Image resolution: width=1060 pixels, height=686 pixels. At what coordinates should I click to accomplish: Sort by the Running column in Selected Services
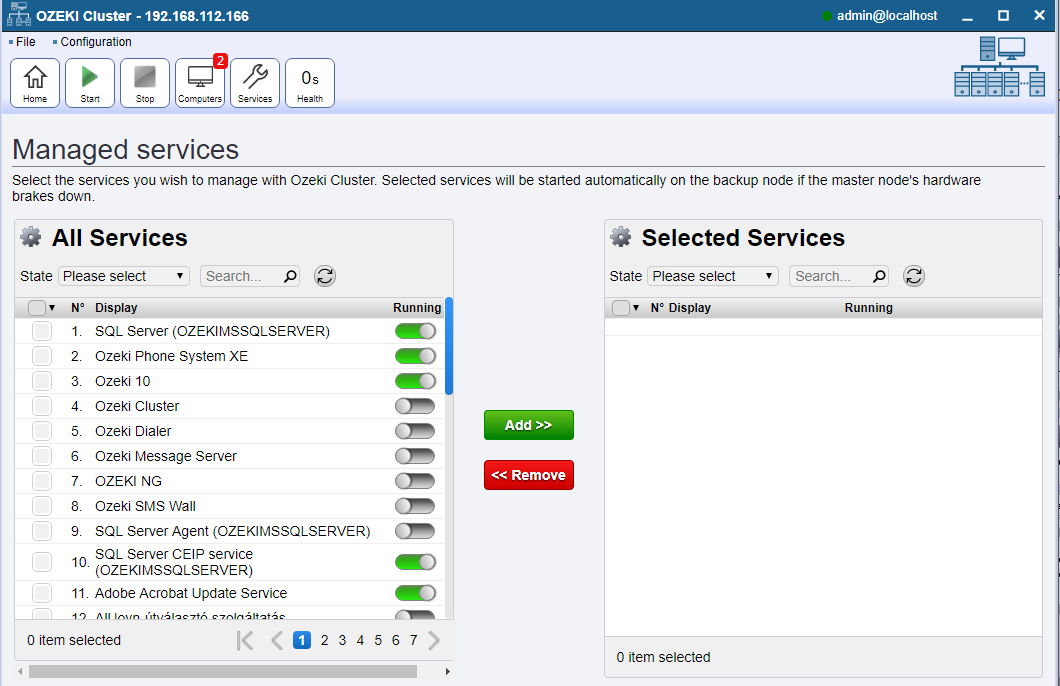coord(869,308)
